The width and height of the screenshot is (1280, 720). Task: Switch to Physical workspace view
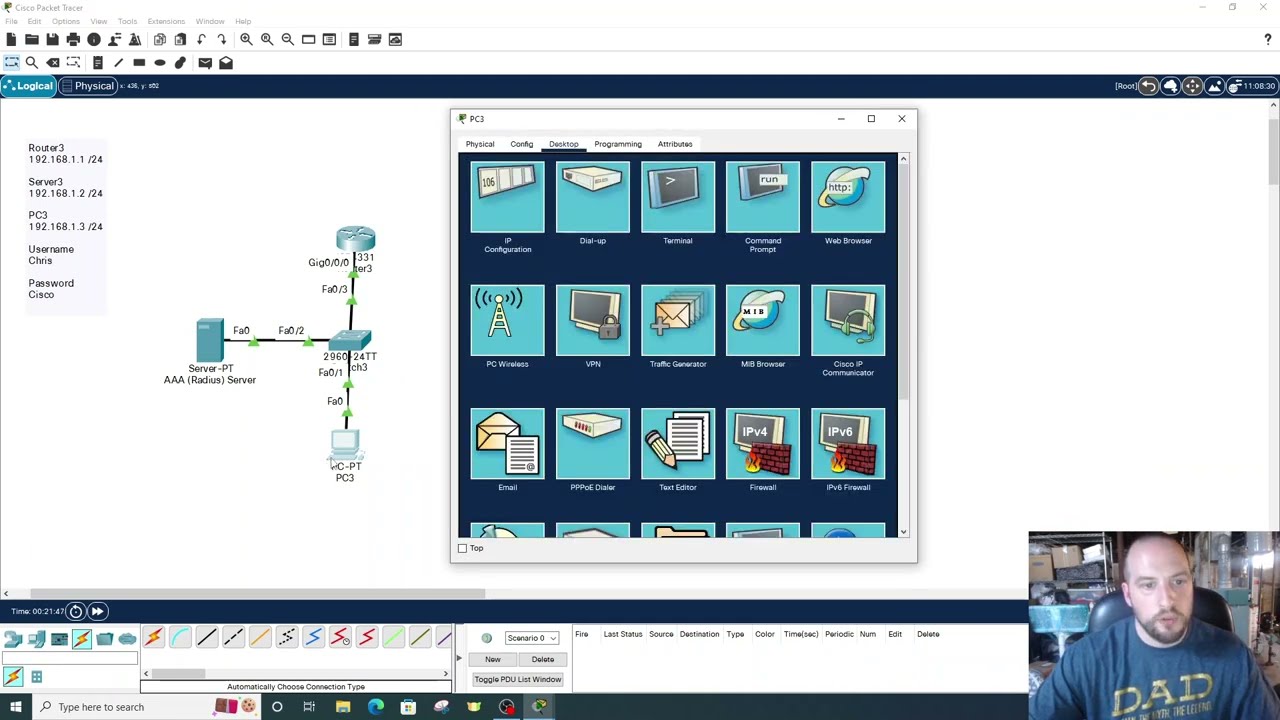pyautogui.click(x=88, y=86)
